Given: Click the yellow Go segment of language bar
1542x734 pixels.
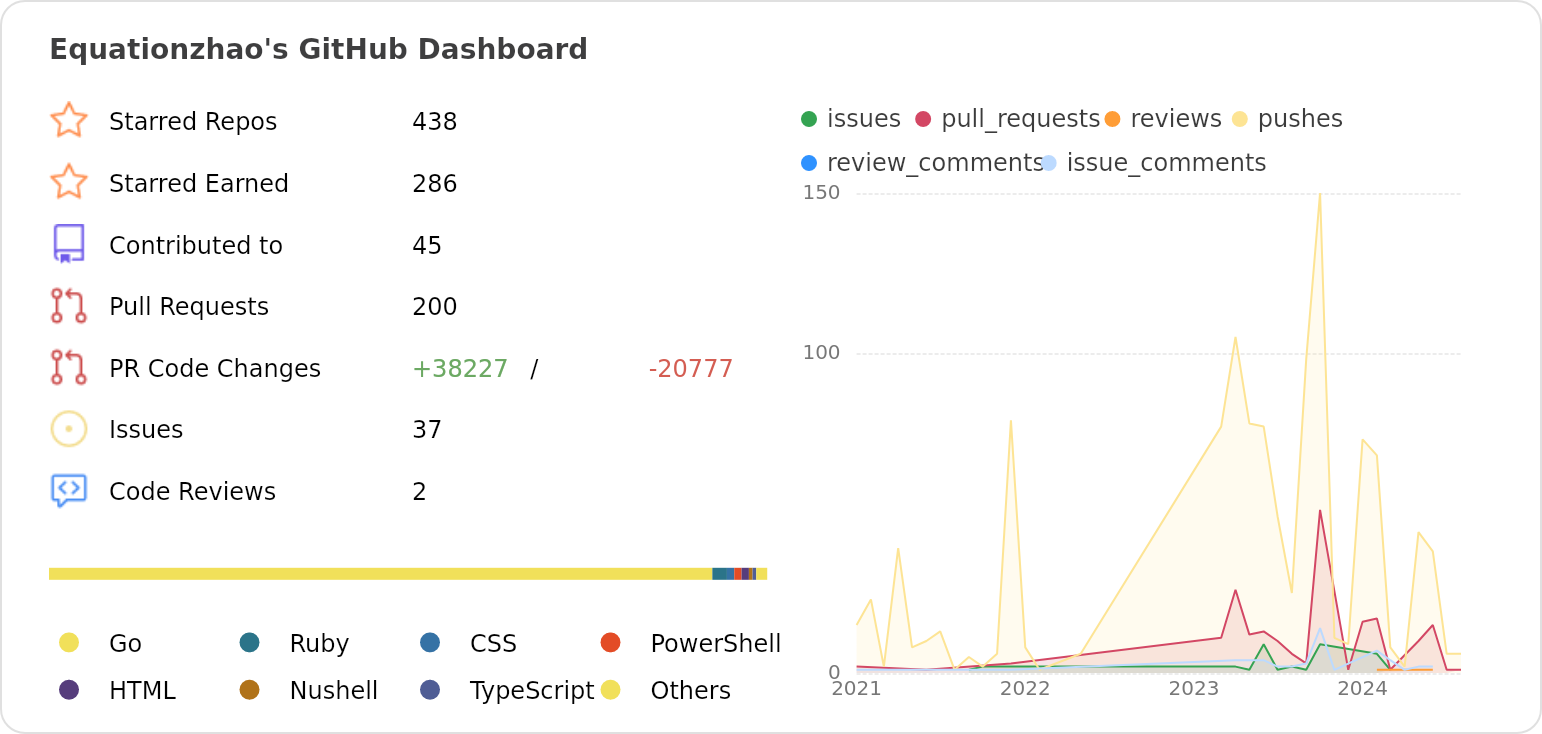Looking at the screenshot, I should (x=380, y=574).
